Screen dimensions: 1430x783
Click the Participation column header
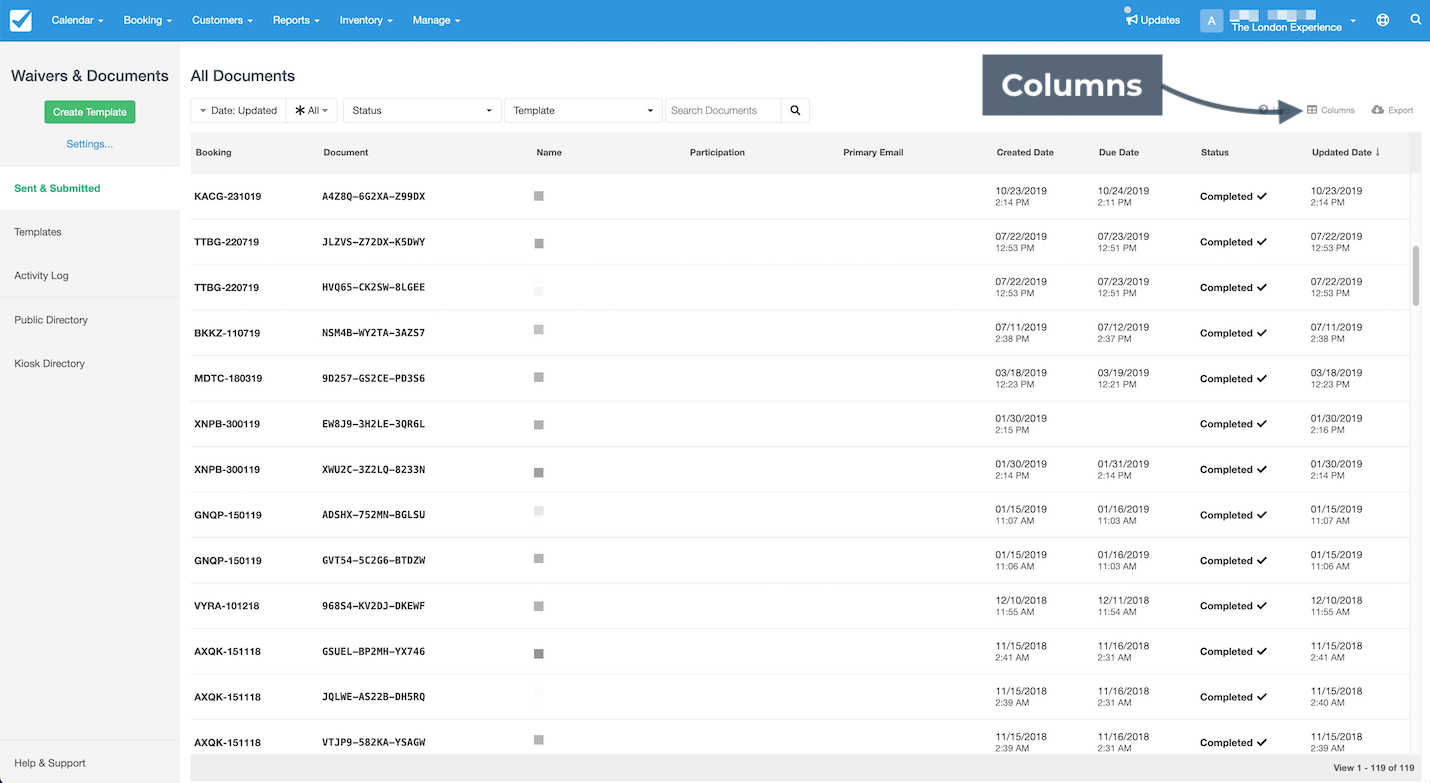tap(717, 152)
